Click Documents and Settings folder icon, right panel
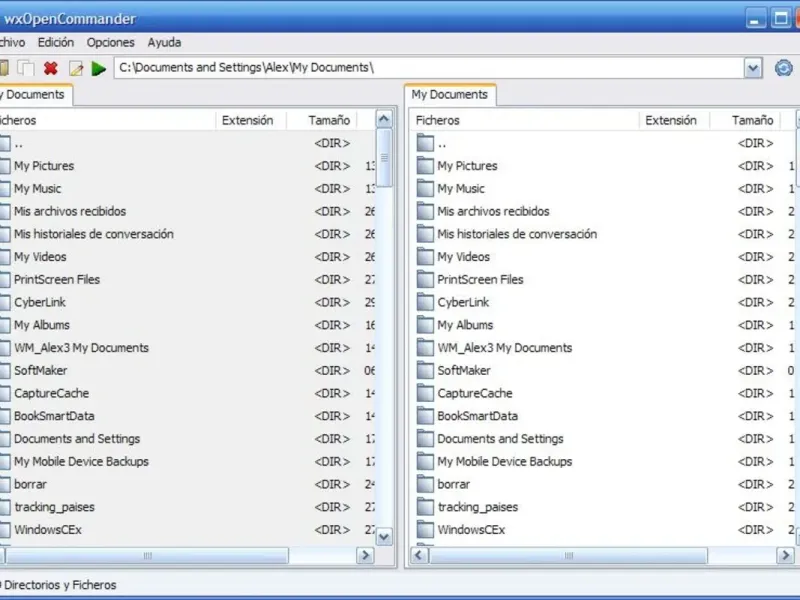Image resolution: width=800 pixels, height=600 pixels. point(425,438)
